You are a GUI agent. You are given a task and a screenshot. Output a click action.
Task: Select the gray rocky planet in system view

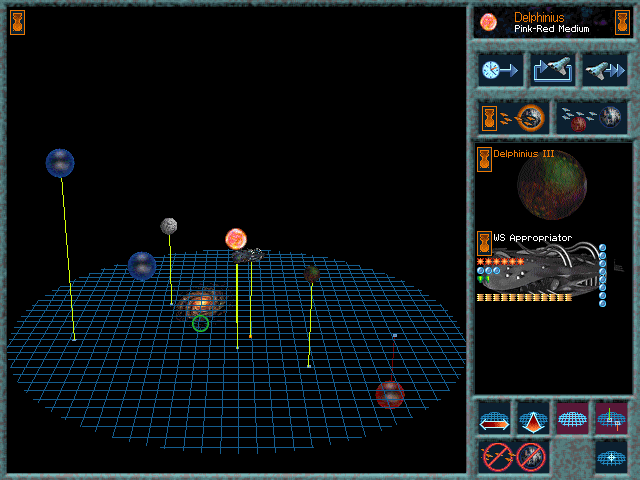point(169,226)
